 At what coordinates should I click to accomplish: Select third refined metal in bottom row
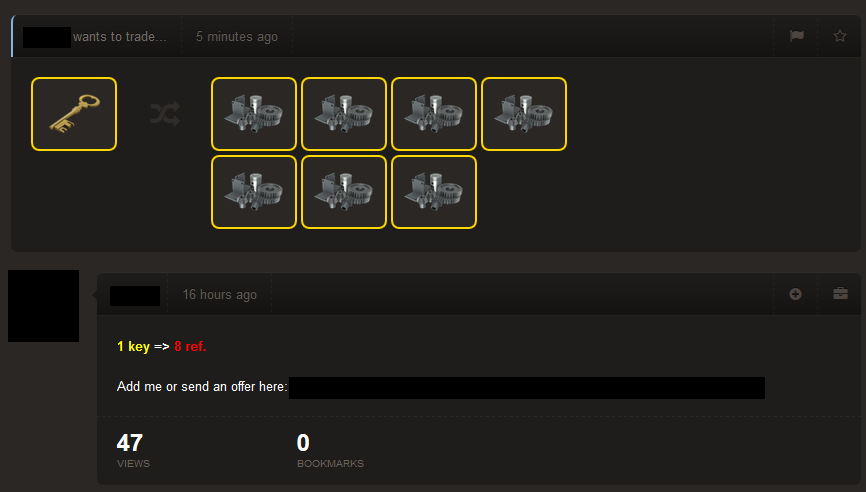434,192
